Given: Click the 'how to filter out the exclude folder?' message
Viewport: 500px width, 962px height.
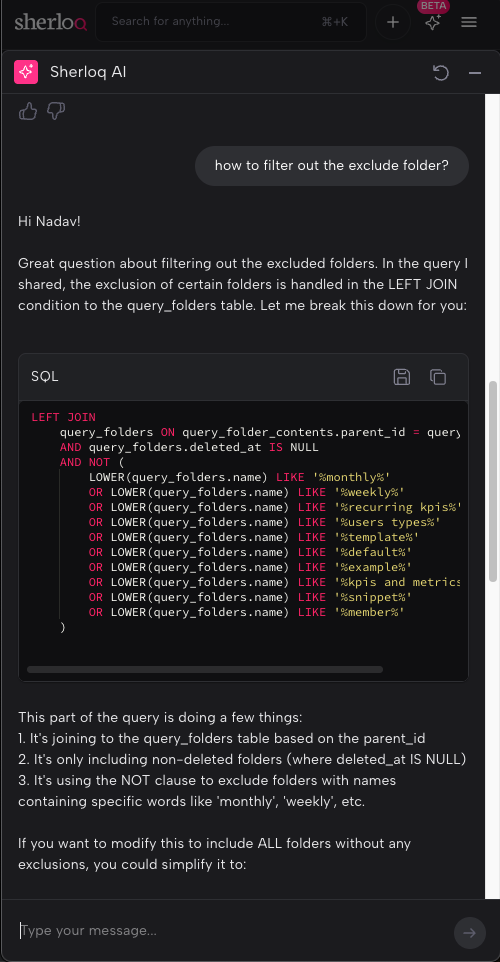Looking at the screenshot, I should [x=332, y=166].
